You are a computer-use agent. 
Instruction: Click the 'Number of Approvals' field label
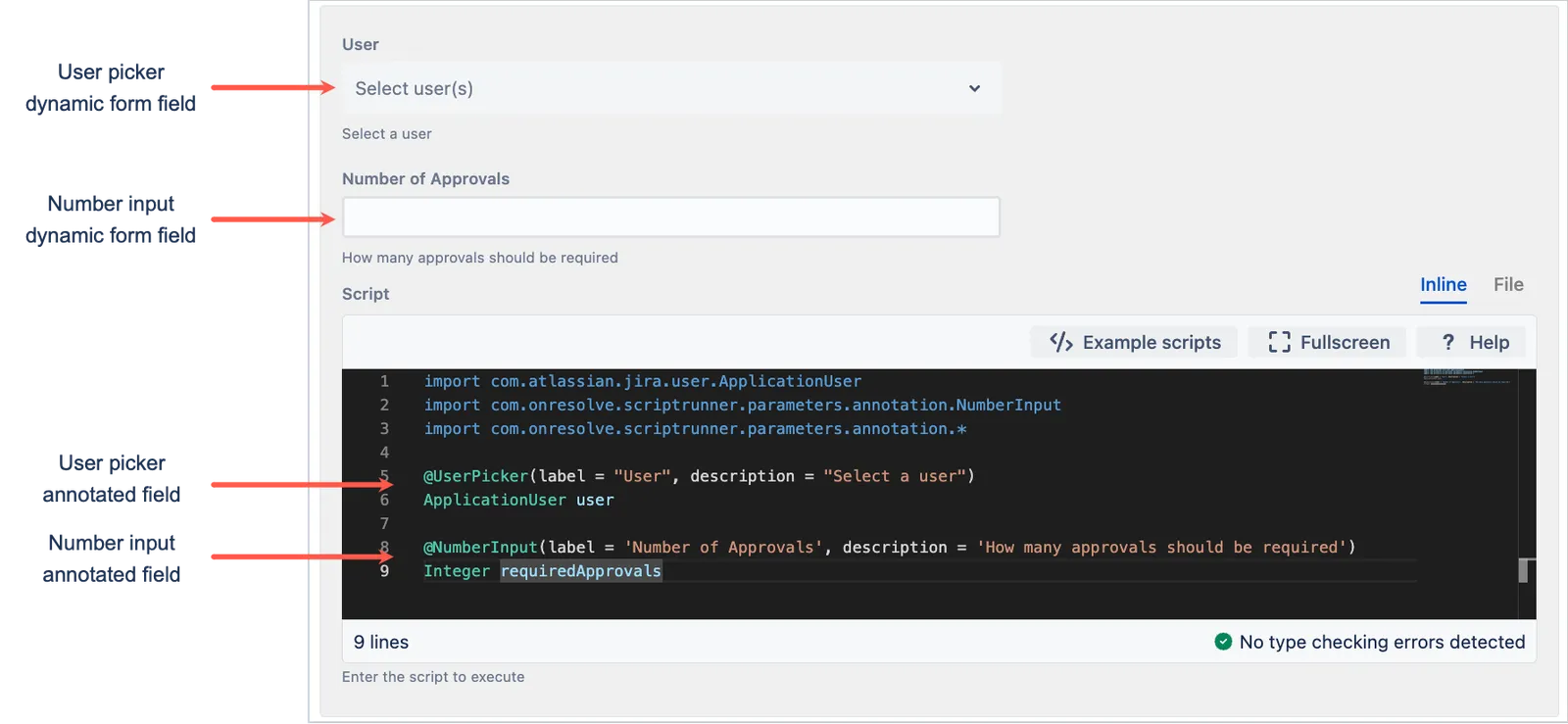[425, 179]
